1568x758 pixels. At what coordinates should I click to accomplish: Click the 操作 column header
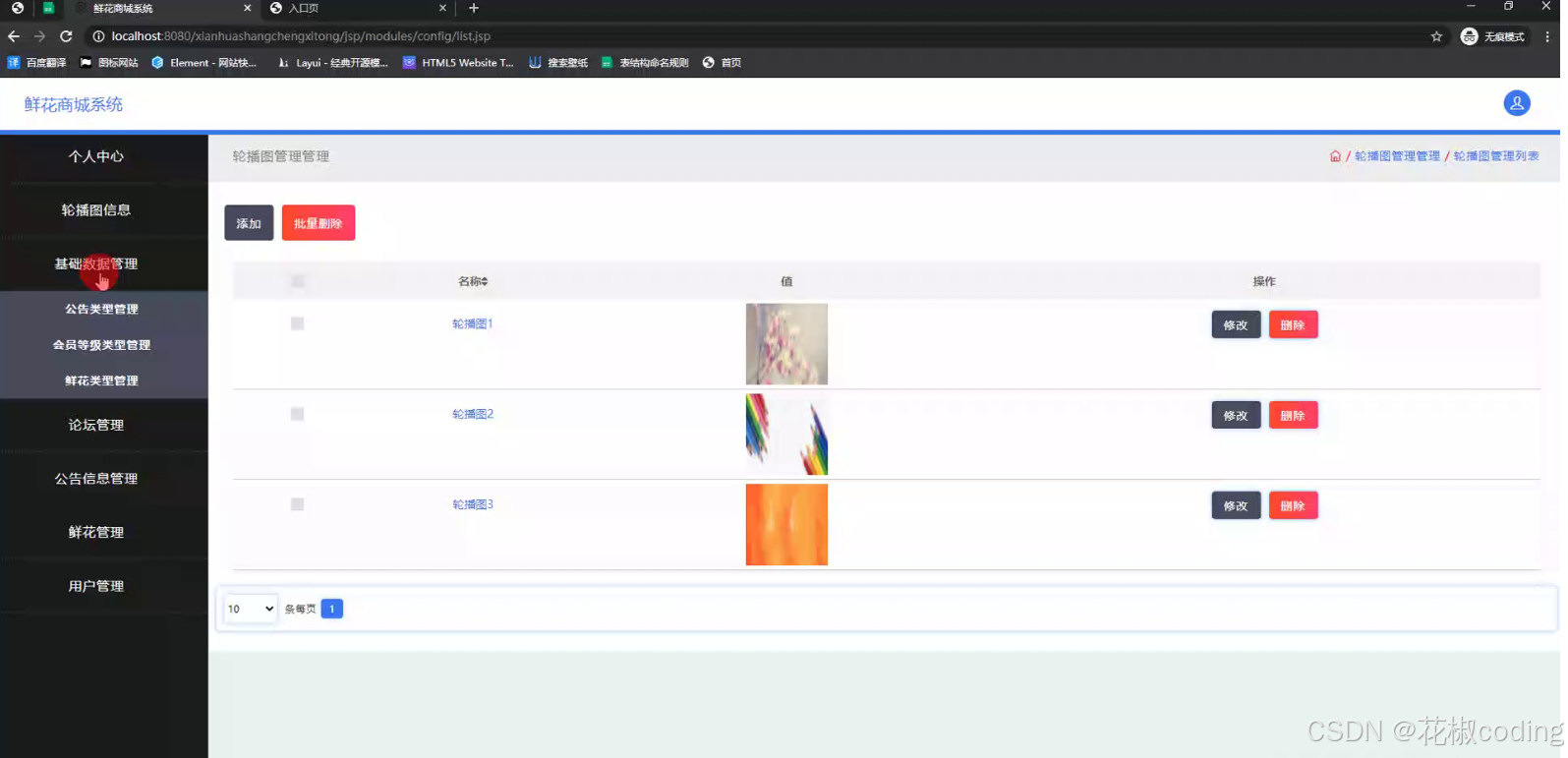[x=1264, y=281]
